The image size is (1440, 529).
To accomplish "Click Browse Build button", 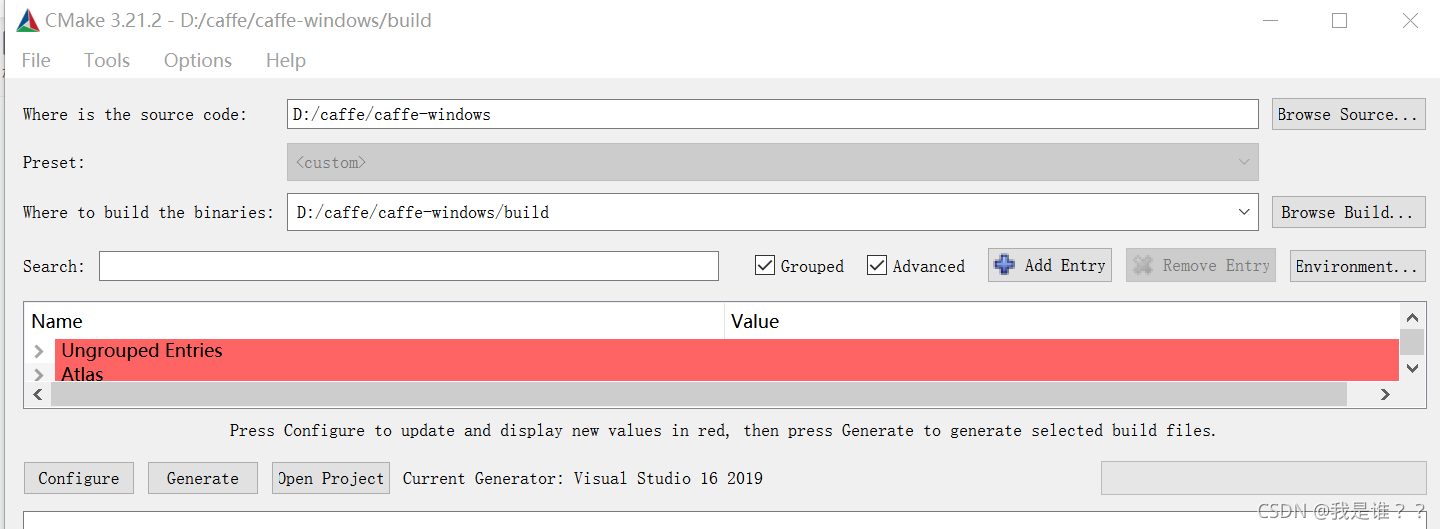I will (1348, 212).
